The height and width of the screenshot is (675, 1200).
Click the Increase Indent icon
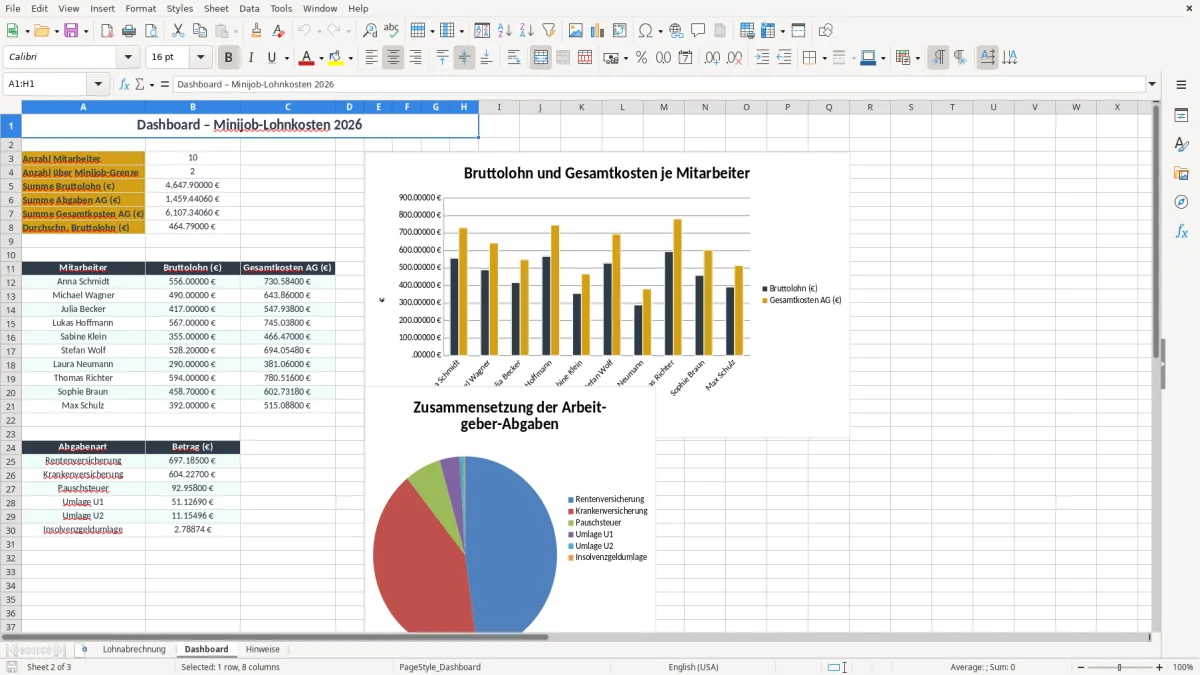click(762, 58)
